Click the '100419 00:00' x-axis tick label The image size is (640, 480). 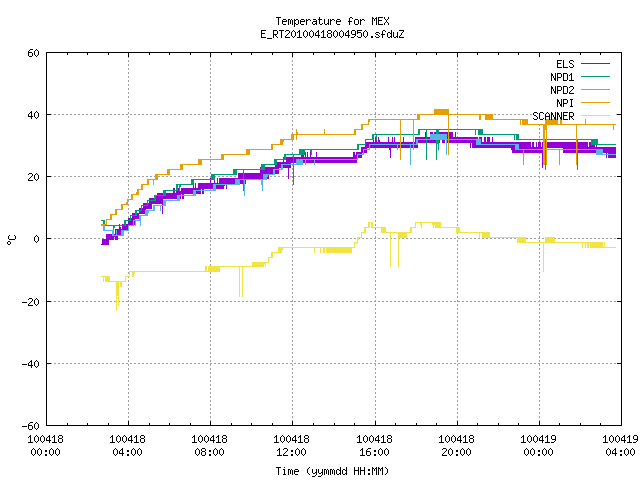[538, 446]
